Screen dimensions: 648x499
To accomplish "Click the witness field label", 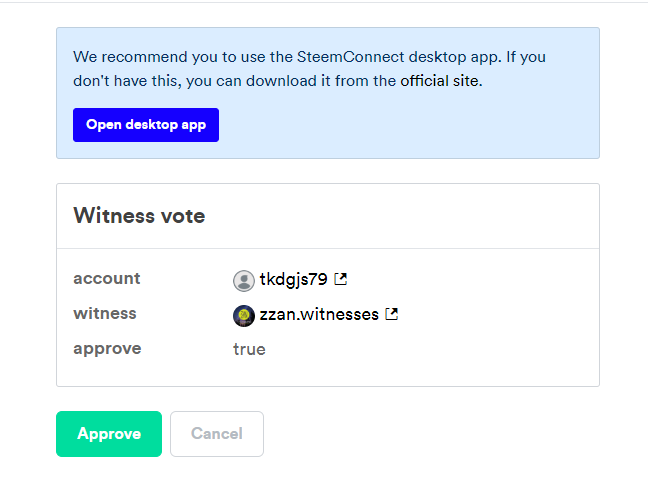I will point(105,313).
